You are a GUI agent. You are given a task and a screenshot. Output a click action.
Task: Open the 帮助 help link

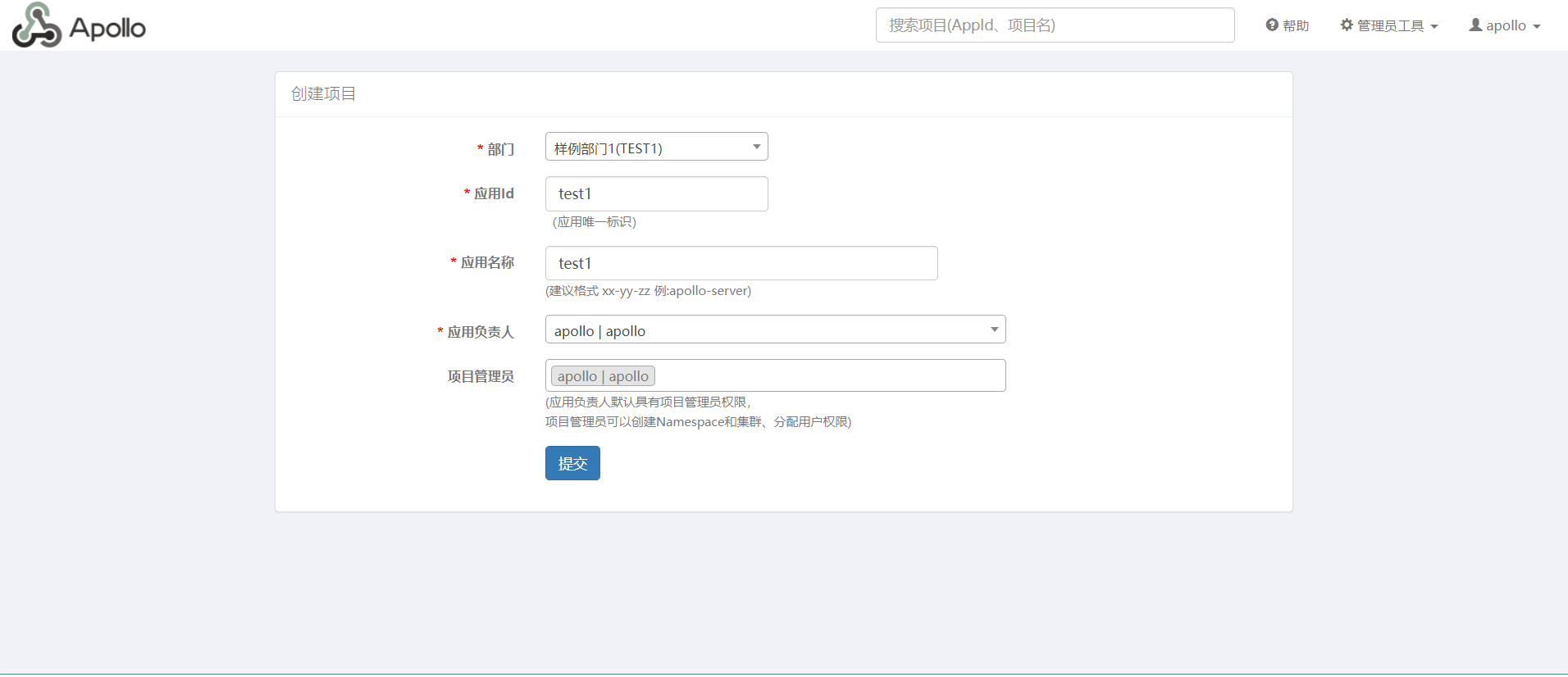(x=1287, y=25)
